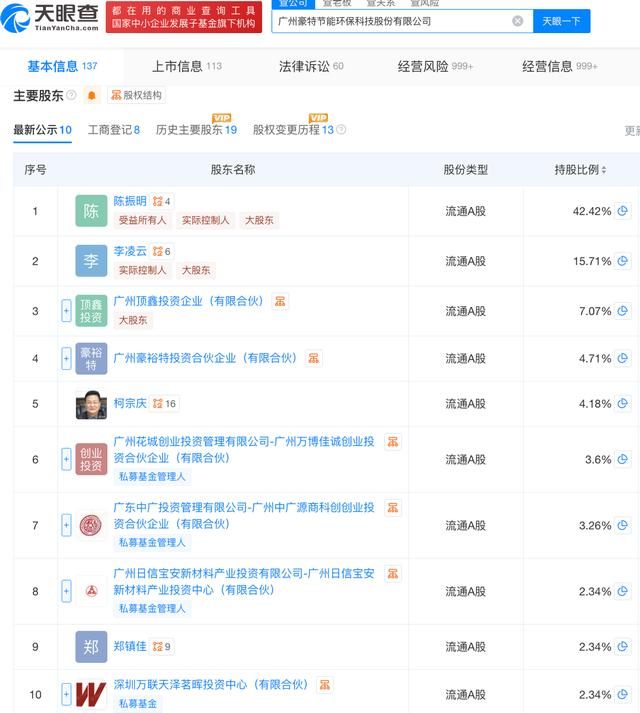Click the bell alert icon beside 主要股东

coord(91,96)
